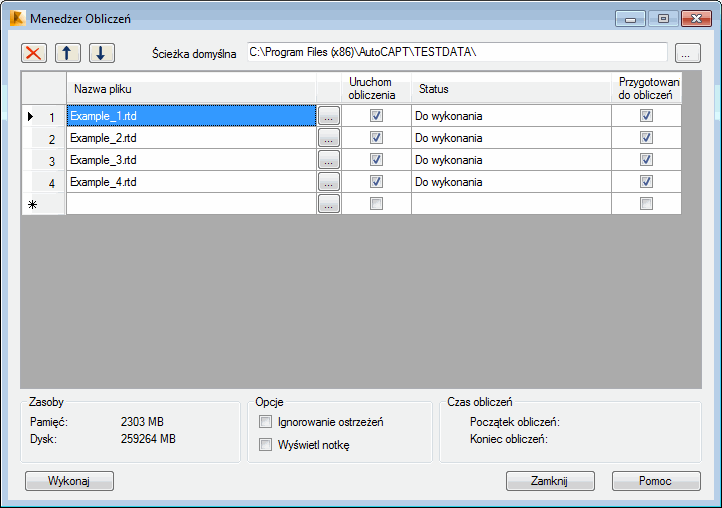Minimize the Menedżer Obliczeń window
The height and width of the screenshot is (508, 722).
click(x=630, y=19)
